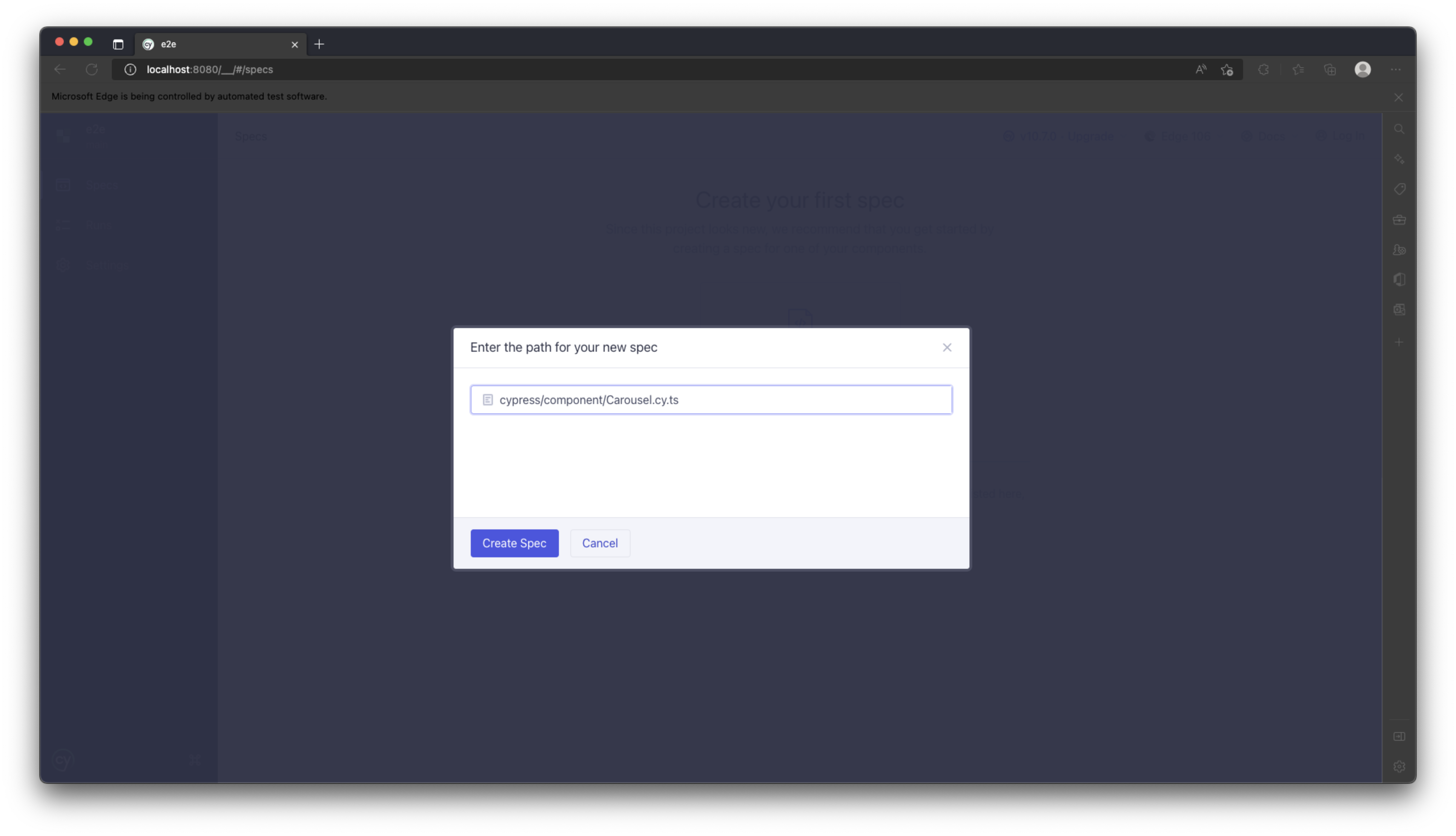The width and height of the screenshot is (1456, 836).
Task: Add a sidebar app with plus icon
Action: [1399, 342]
